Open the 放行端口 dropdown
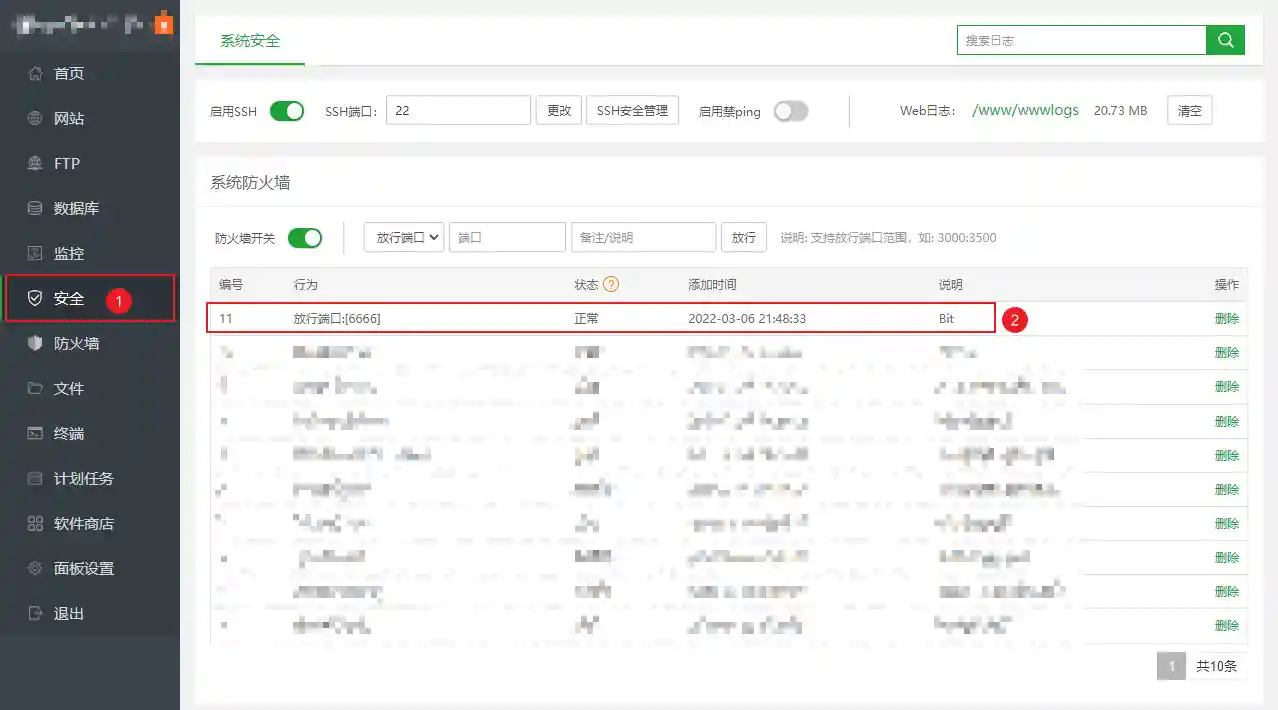The height and width of the screenshot is (710, 1278). 404,238
